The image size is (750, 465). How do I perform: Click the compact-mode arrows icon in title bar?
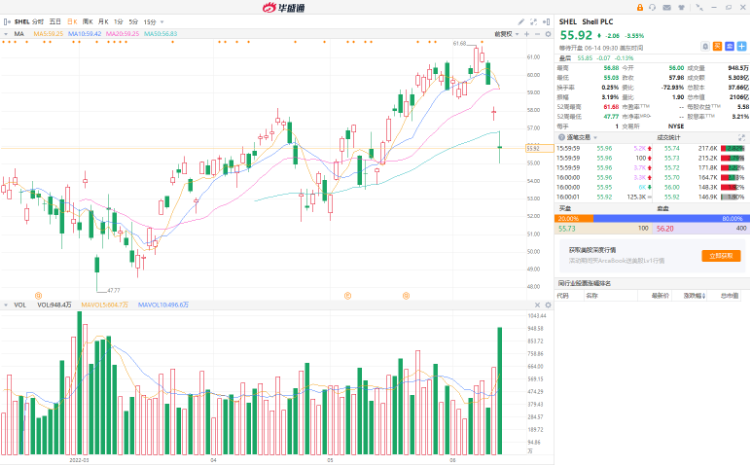click(x=699, y=8)
